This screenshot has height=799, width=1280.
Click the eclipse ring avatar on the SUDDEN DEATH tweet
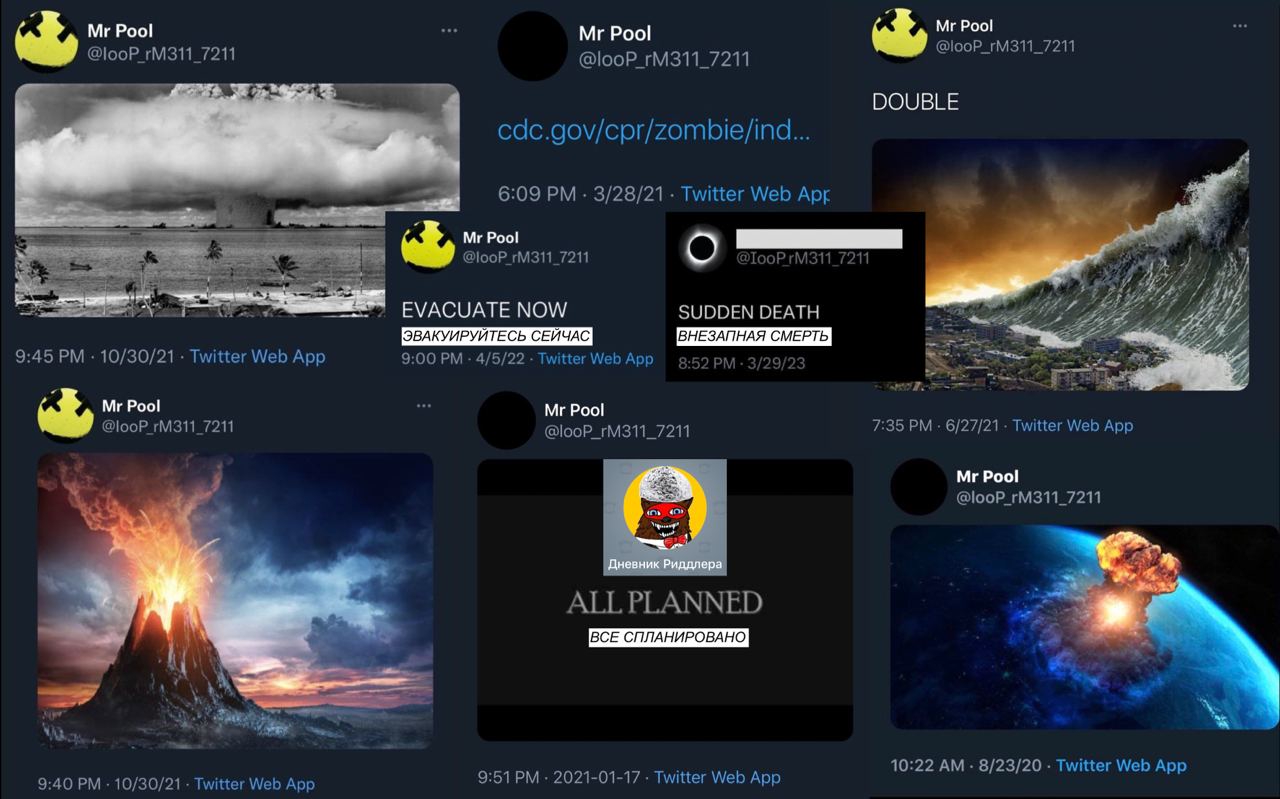pos(702,247)
